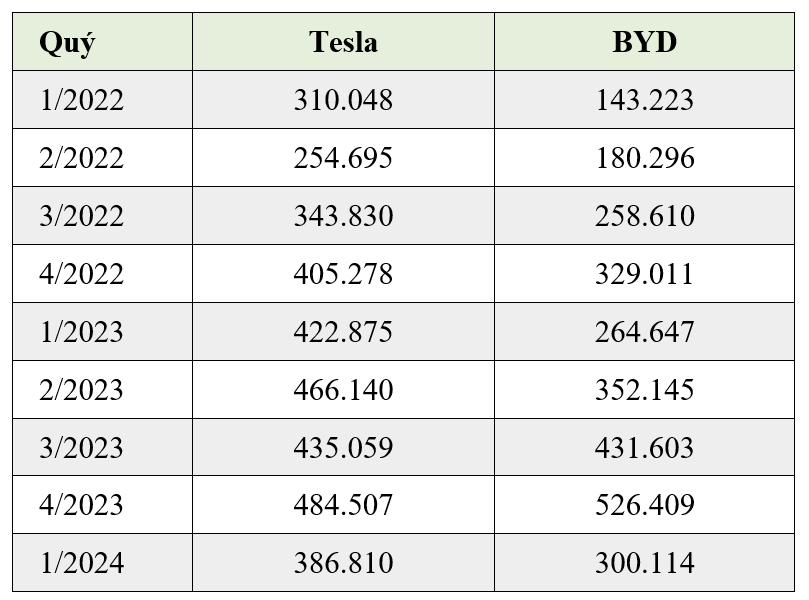The image size is (809, 600).
Task: Select the BYD column header cell
Action: (x=644, y=42)
